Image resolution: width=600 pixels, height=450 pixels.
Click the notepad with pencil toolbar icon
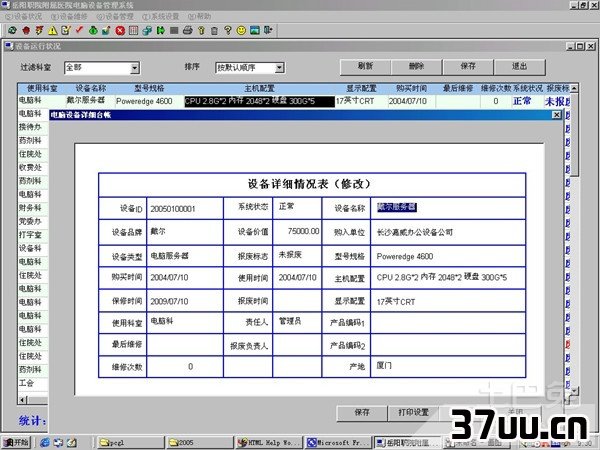coord(66,30)
